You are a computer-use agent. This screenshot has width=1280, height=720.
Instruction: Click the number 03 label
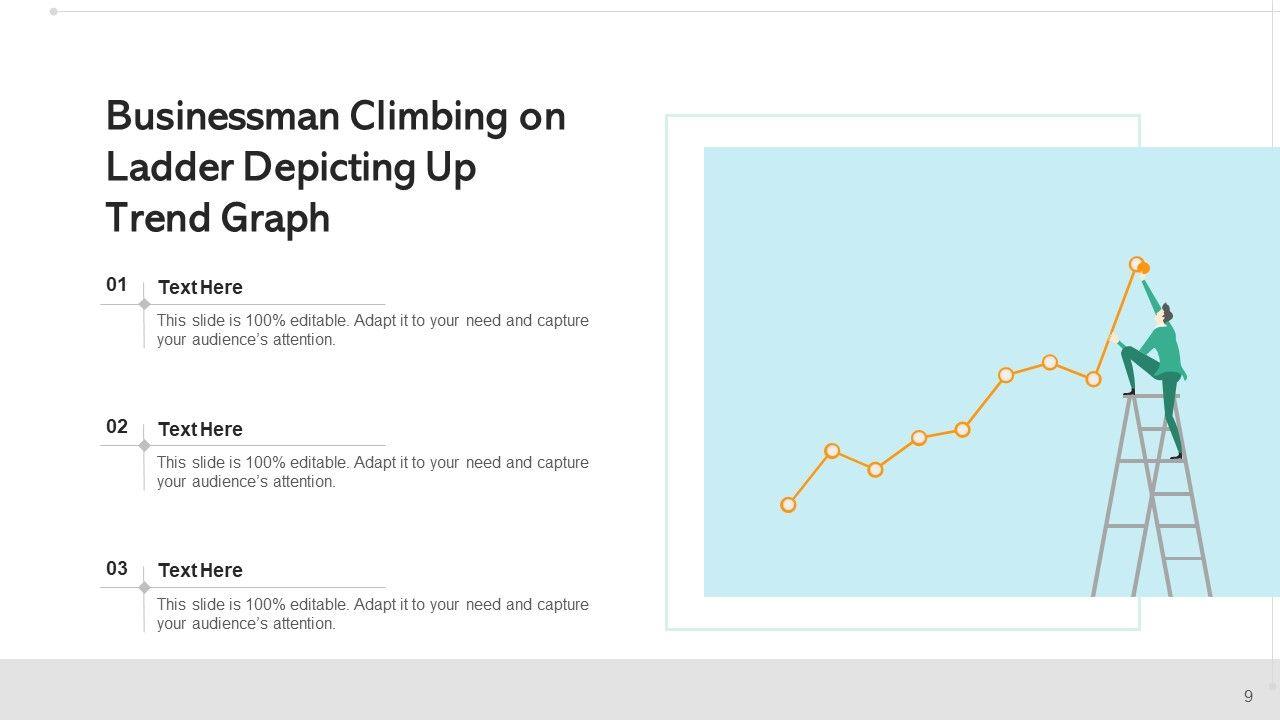point(117,569)
